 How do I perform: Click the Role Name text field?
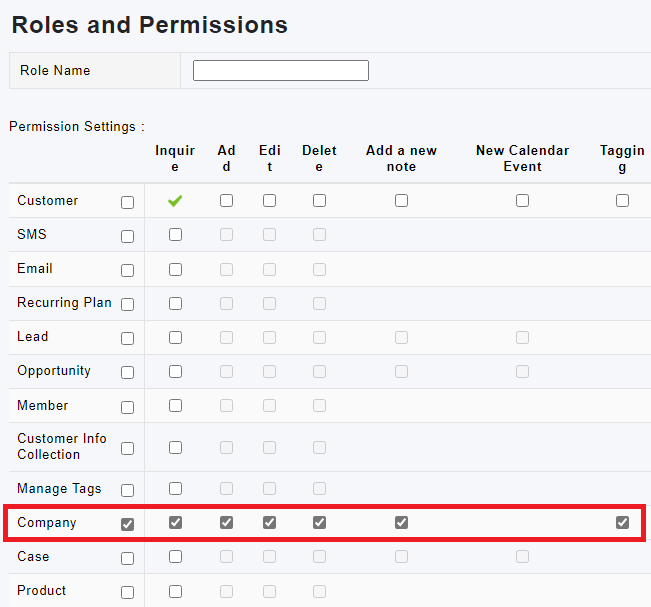[280, 71]
